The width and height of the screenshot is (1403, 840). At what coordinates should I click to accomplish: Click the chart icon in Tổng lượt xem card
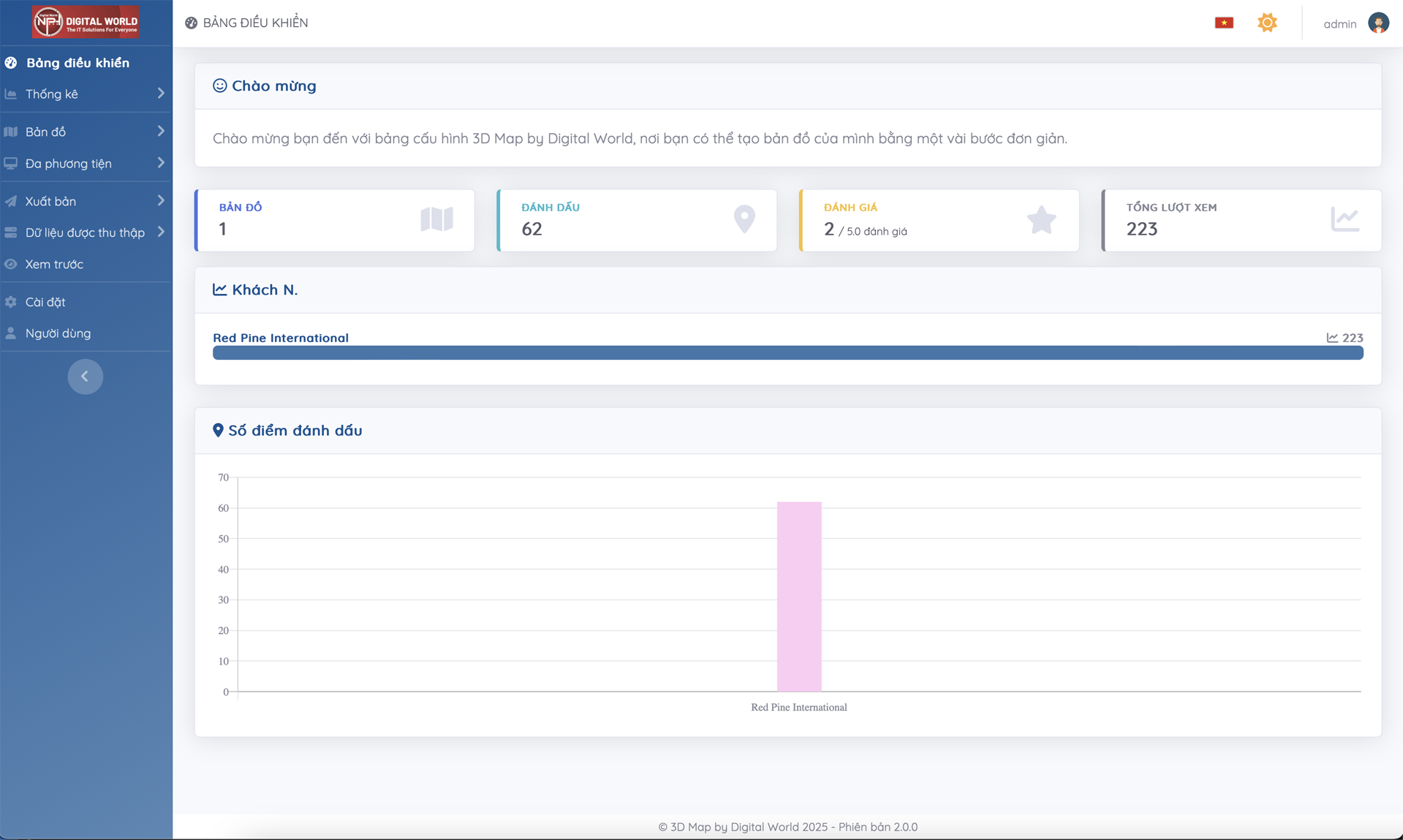[1345, 219]
